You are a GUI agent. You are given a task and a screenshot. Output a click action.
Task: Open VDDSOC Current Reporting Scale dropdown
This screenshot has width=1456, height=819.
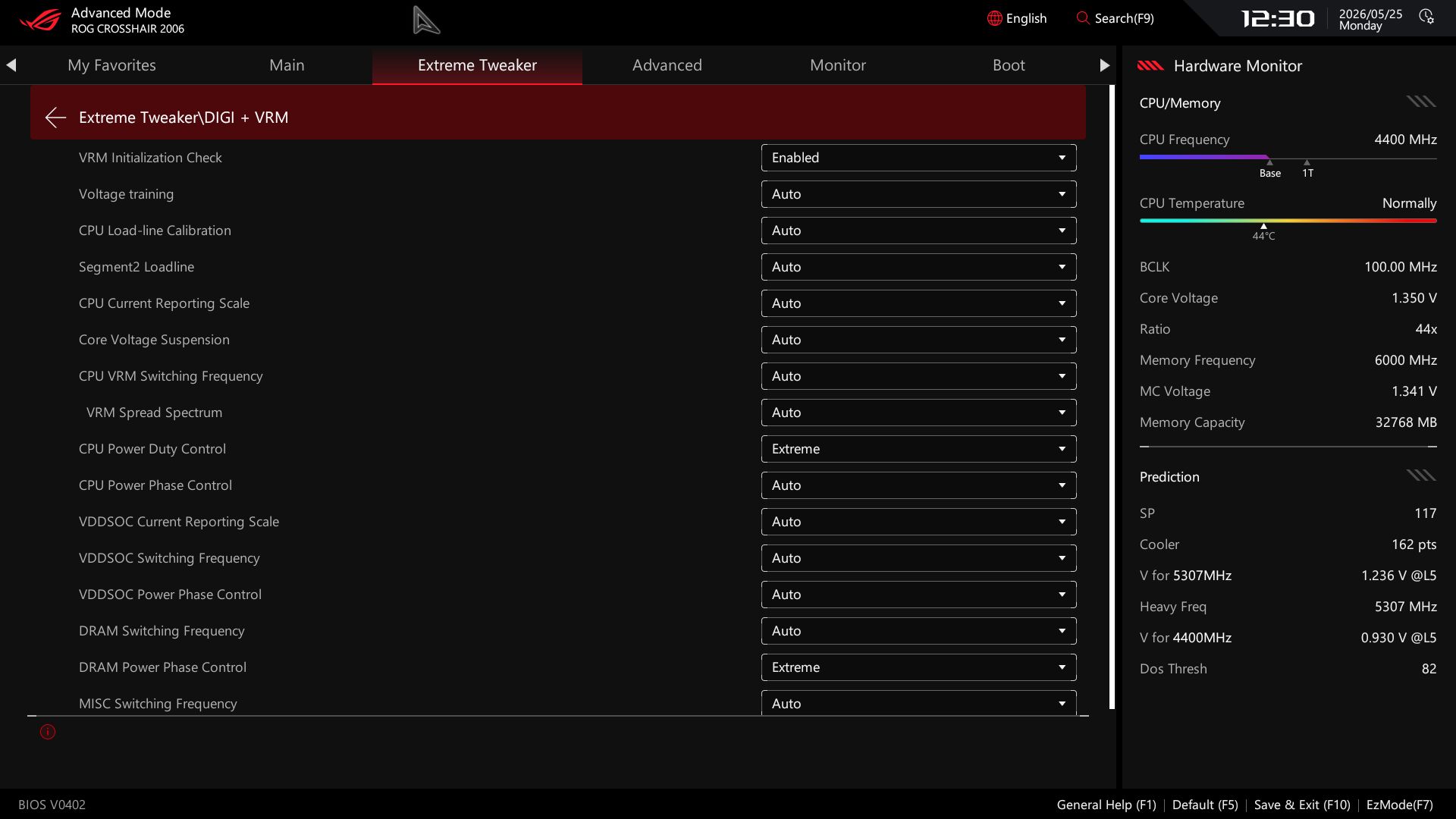(918, 522)
